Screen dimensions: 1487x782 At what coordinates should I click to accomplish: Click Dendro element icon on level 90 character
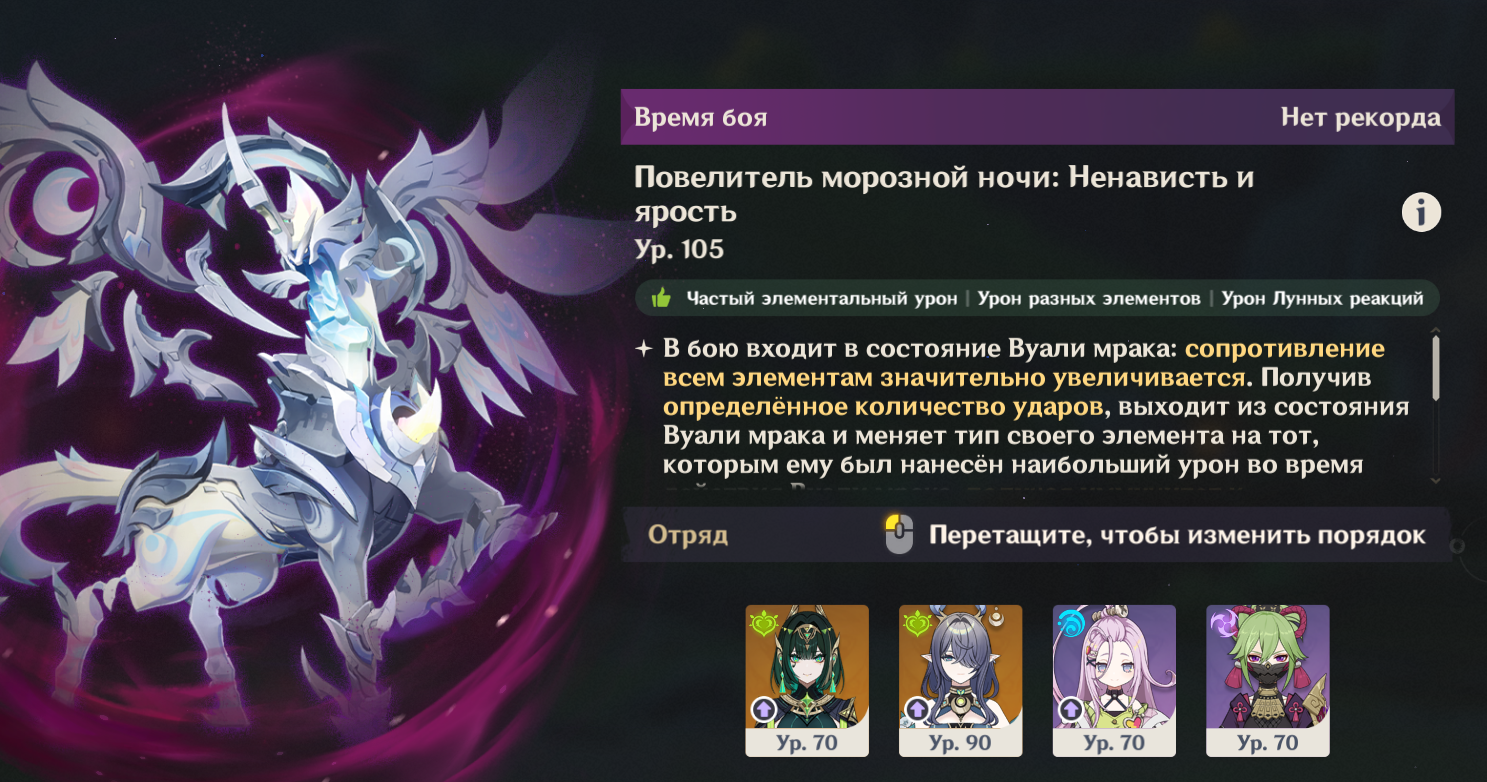point(918,624)
